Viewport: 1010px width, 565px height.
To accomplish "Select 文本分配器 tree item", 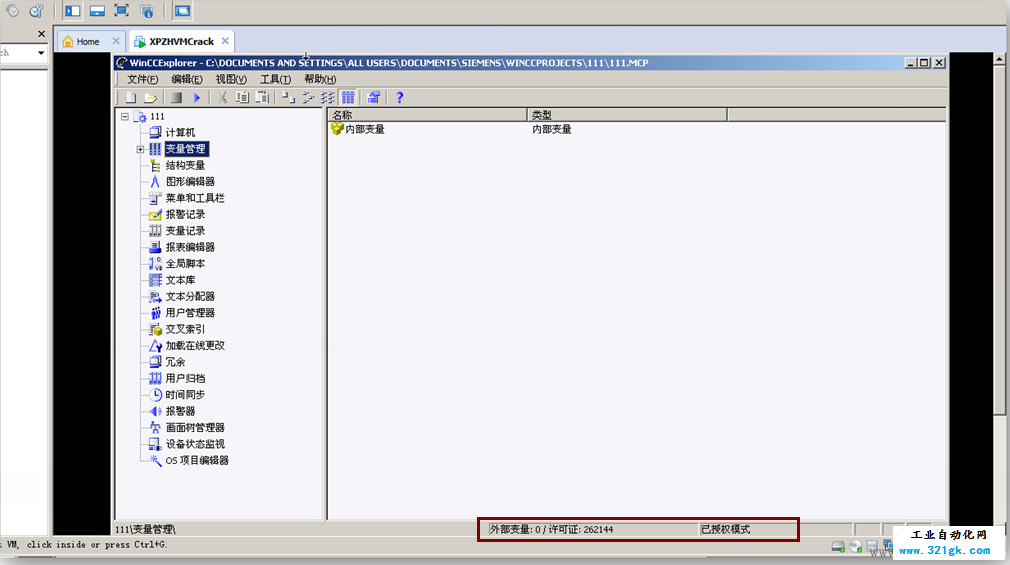I will [190, 296].
